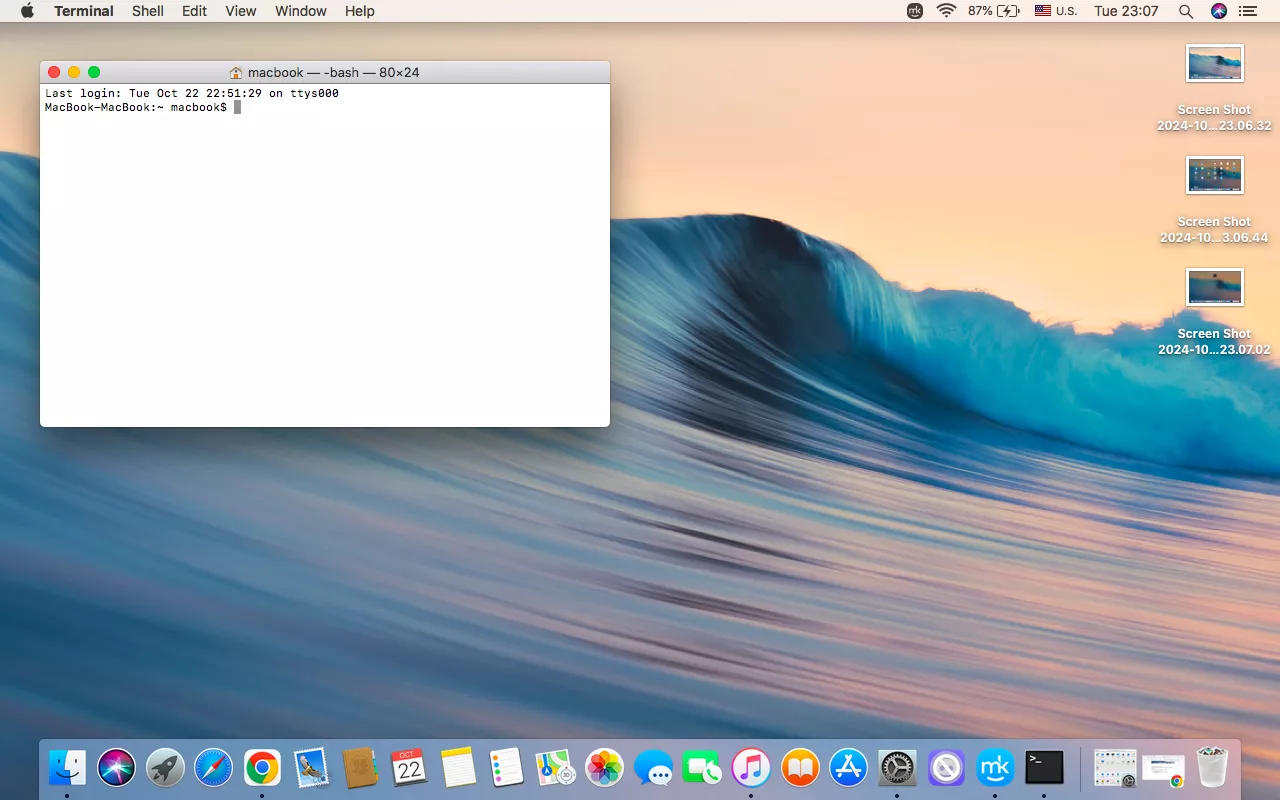Open the Wi-Fi status menu

(x=946, y=11)
